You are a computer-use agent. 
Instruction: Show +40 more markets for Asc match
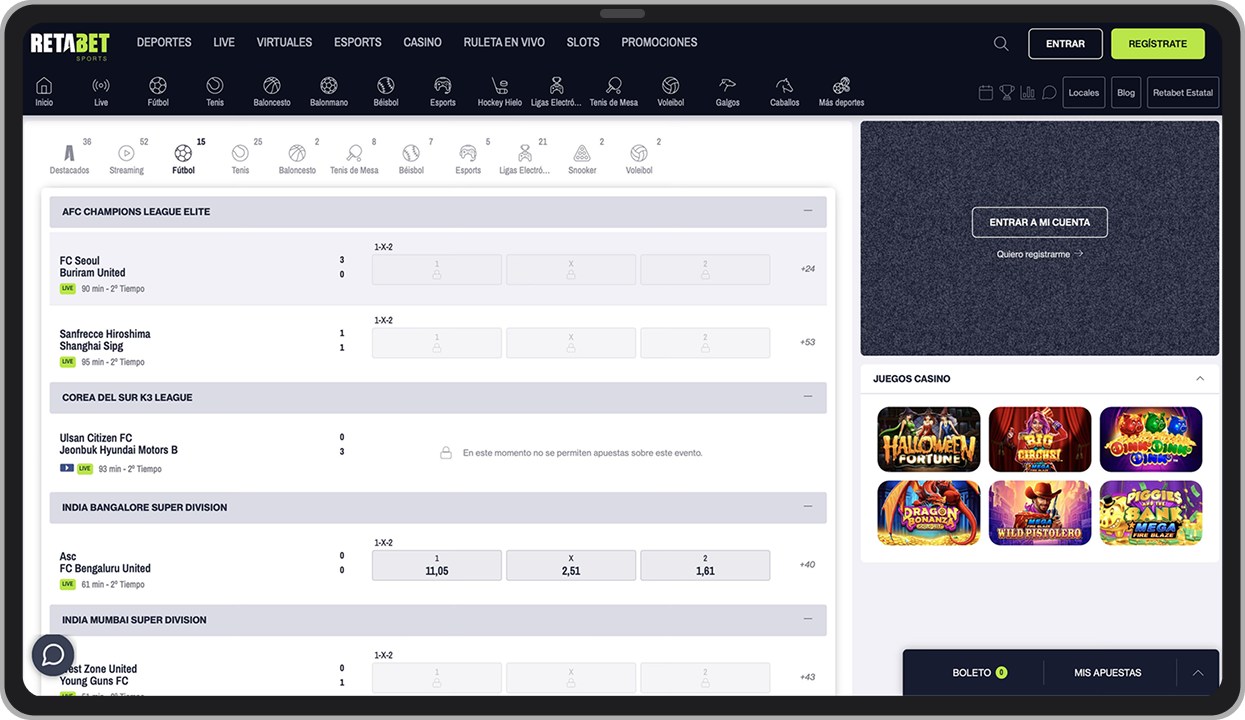pos(807,565)
